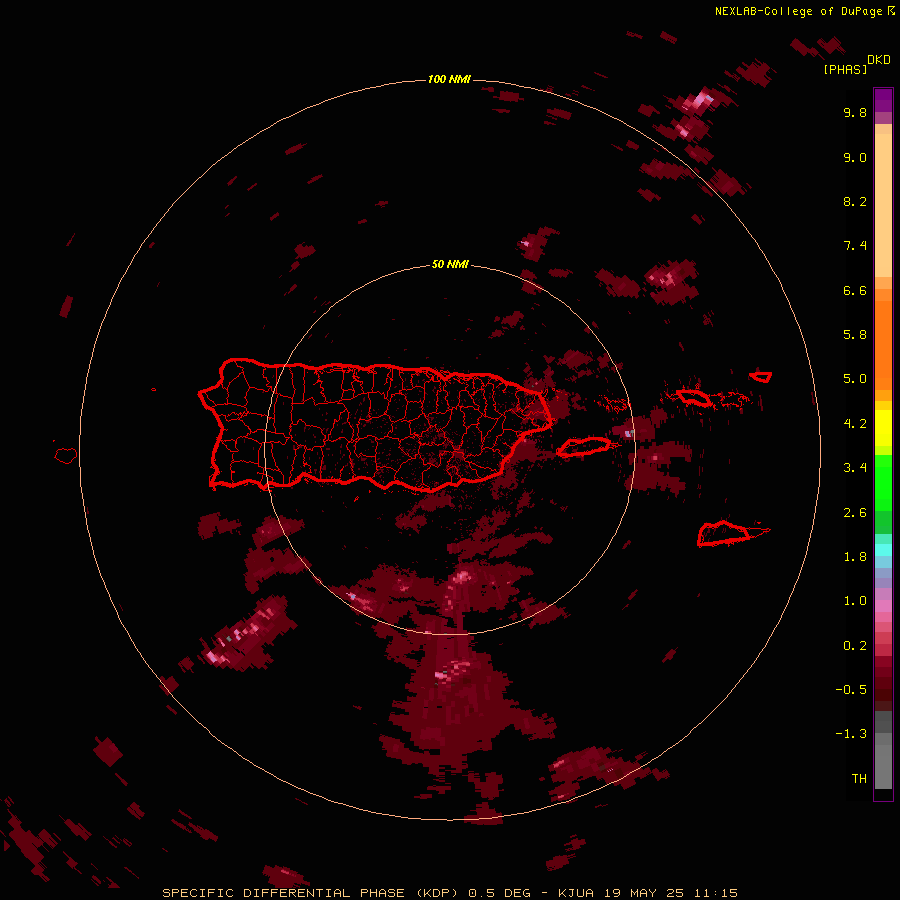Click the 9.8 value on color scale
The width and height of the screenshot is (900, 900).
[855, 112]
